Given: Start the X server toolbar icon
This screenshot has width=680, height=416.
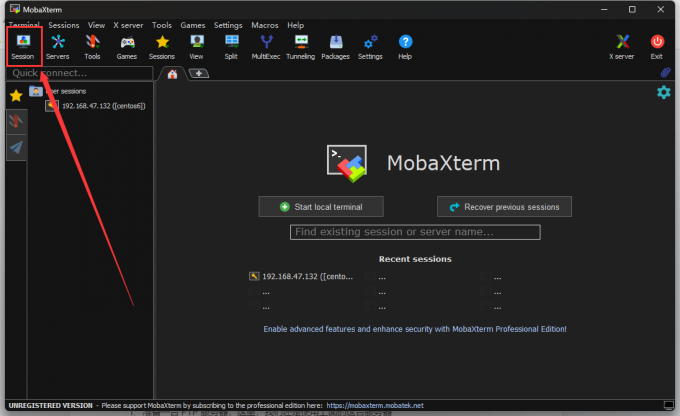Looking at the screenshot, I should [622, 47].
